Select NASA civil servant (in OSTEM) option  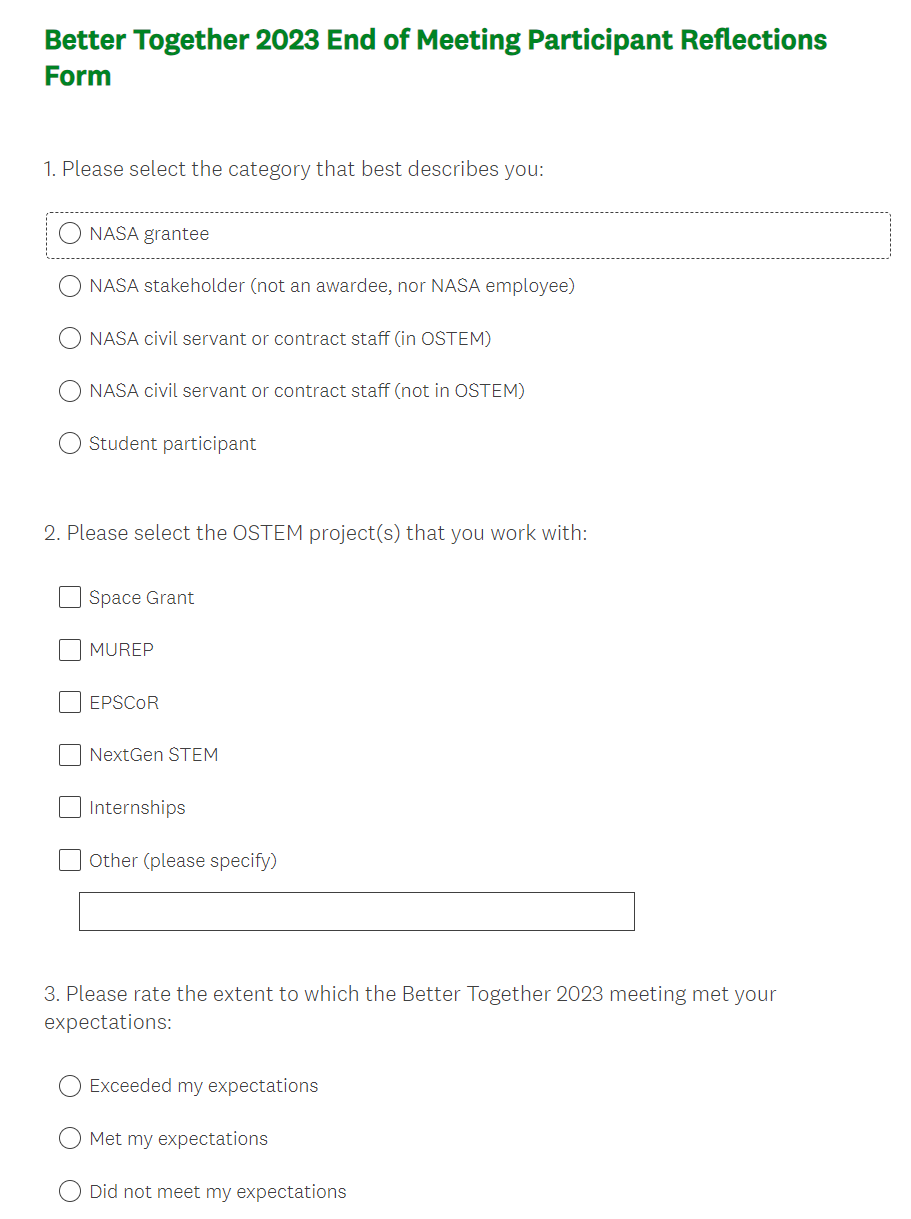pos(70,339)
